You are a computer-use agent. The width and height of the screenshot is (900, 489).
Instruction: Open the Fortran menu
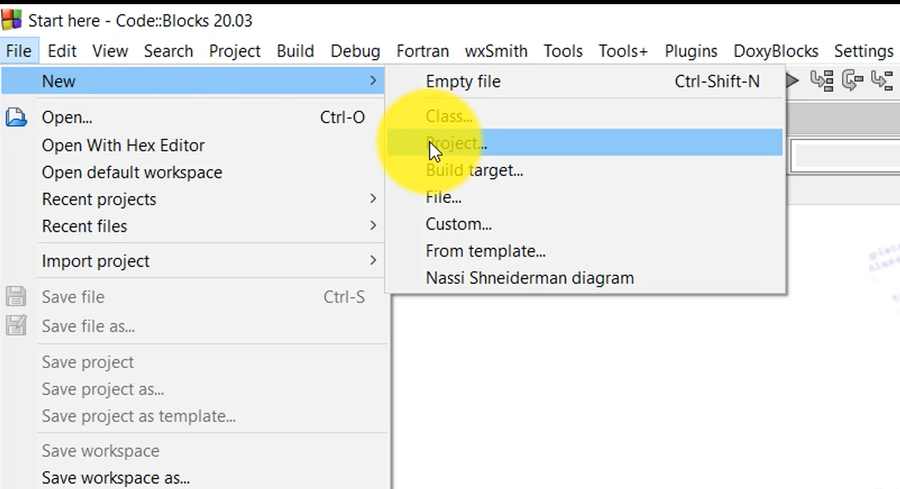[422, 51]
